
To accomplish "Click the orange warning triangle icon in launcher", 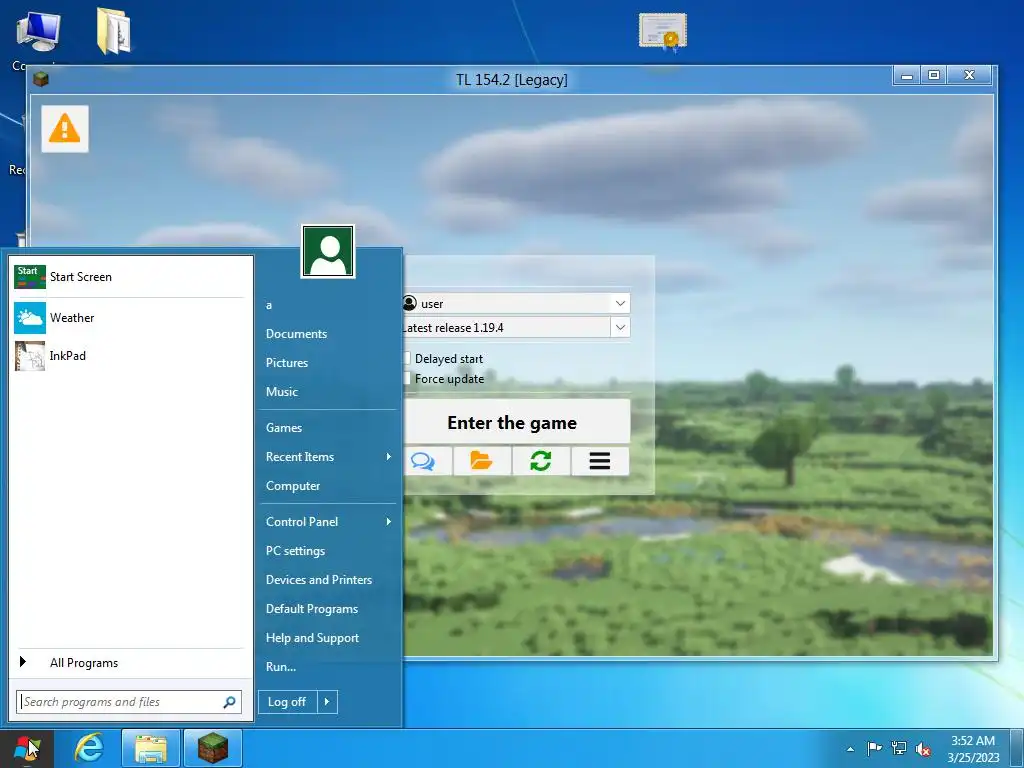I will point(65,129).
